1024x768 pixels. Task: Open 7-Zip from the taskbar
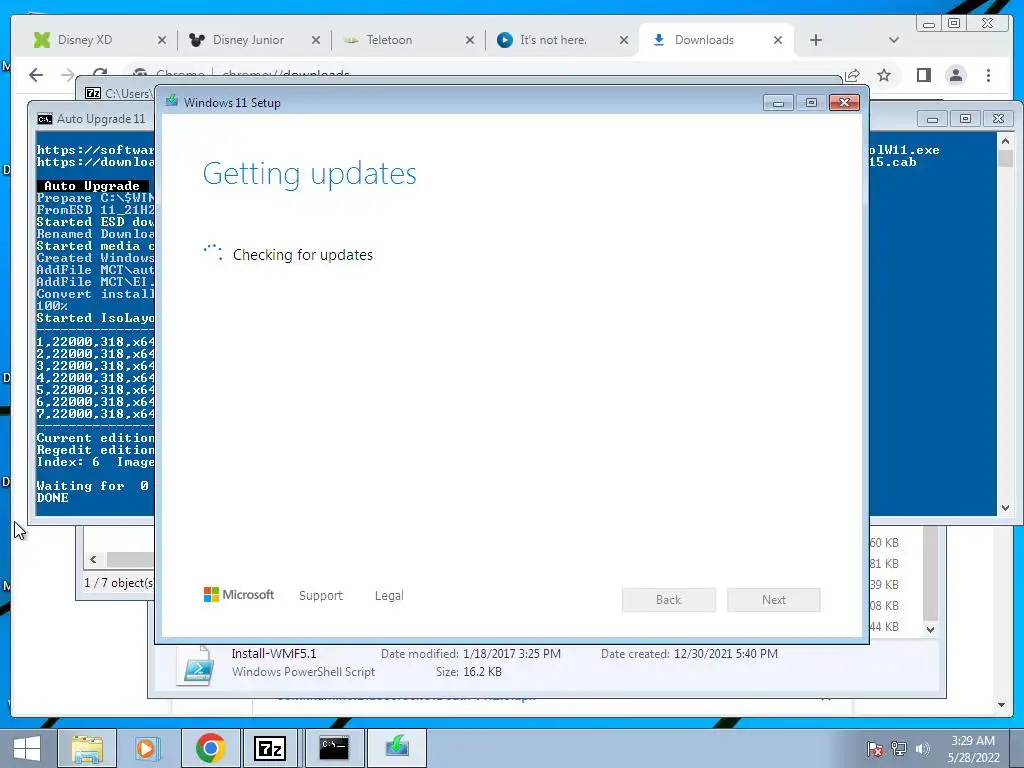click(270, 748)
